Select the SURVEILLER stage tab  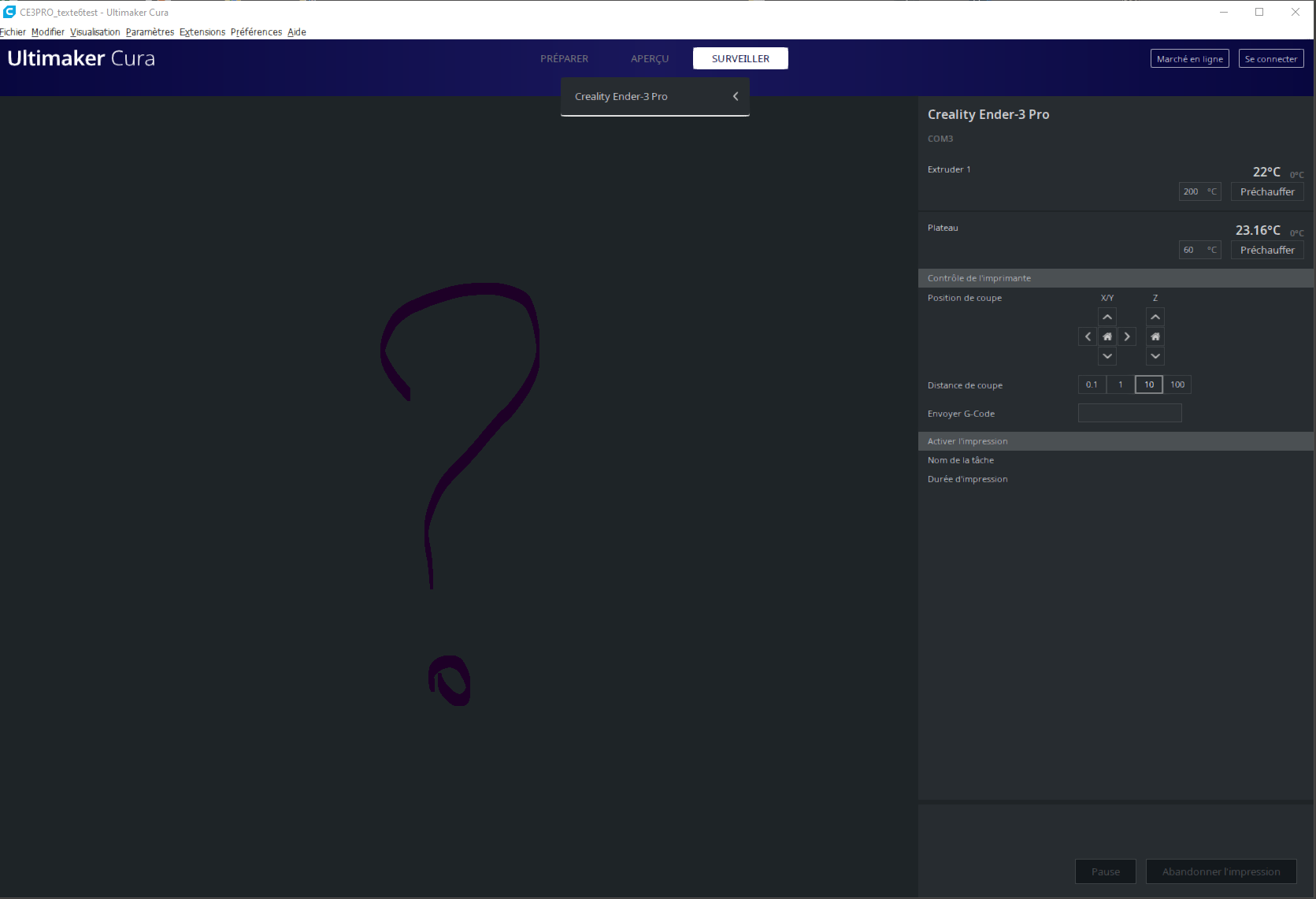pos(740,58)
